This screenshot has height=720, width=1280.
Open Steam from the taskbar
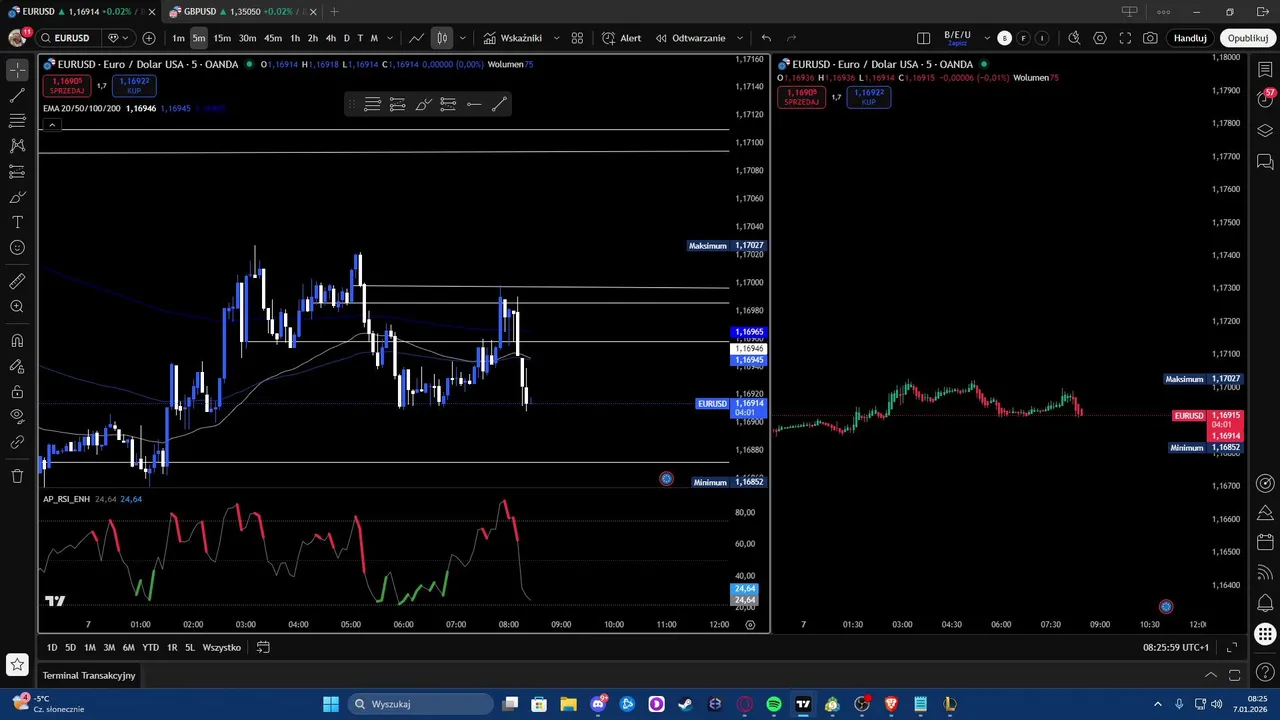(685, 704)
